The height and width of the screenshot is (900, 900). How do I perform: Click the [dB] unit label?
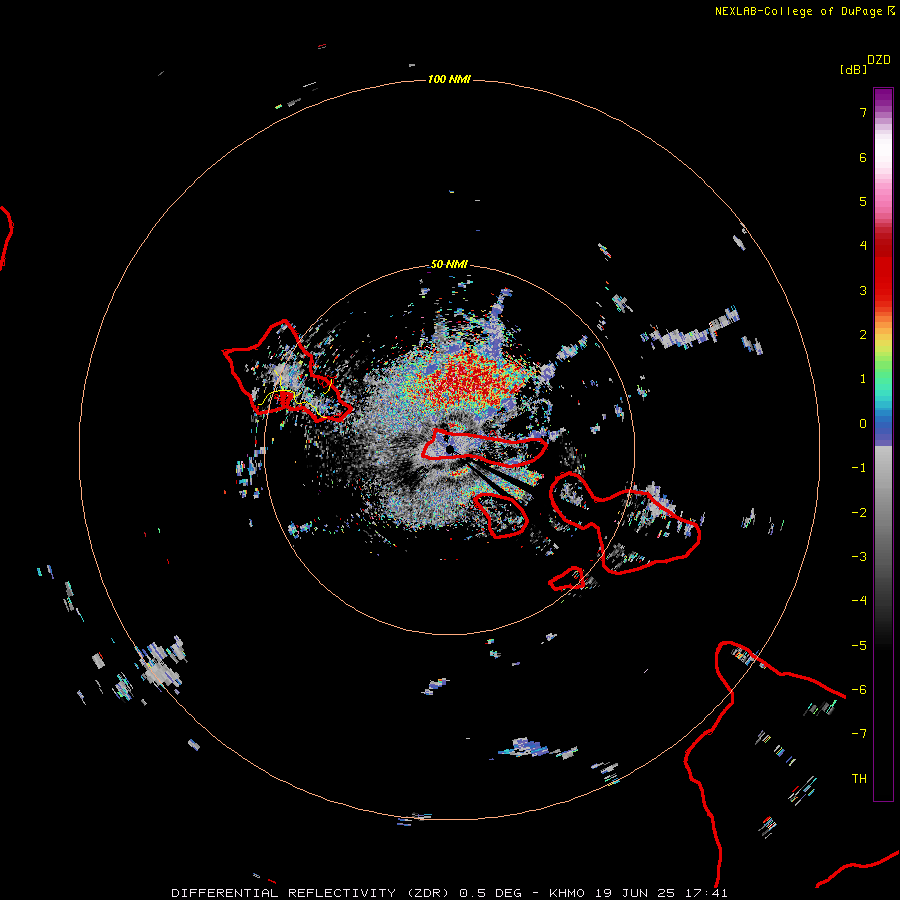pos(853,69)
